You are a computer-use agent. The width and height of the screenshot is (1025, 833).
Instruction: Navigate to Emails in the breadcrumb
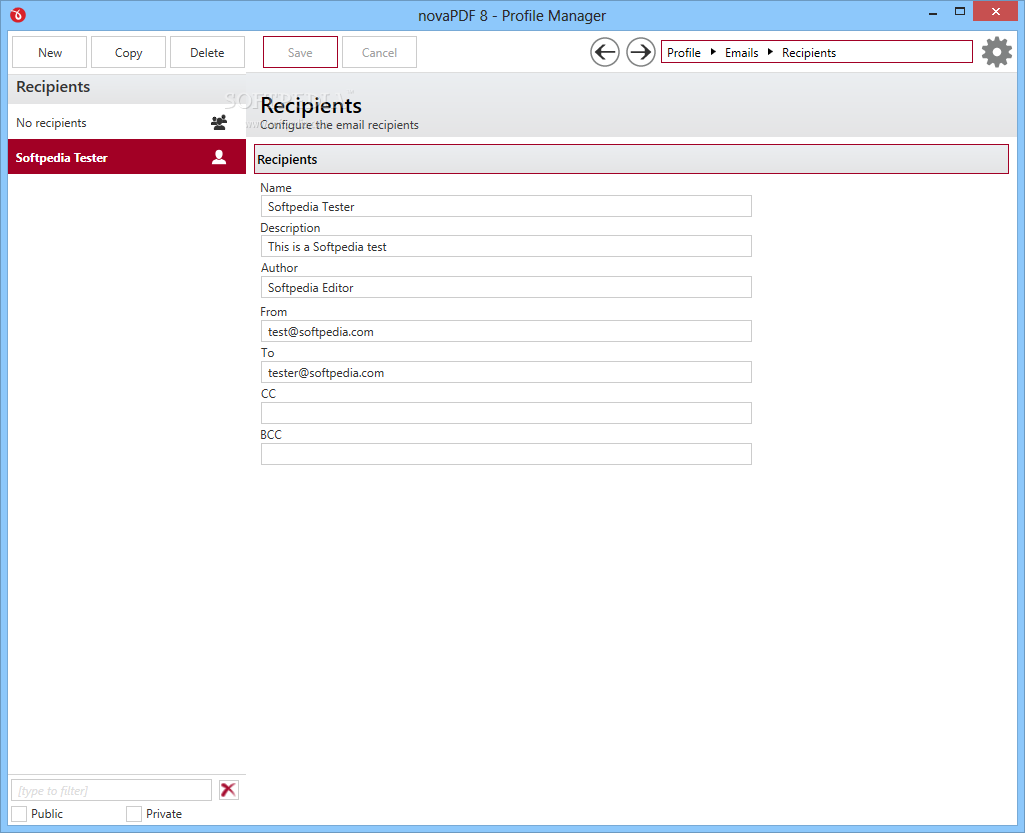pyautogui.click(x=741, y=52)
